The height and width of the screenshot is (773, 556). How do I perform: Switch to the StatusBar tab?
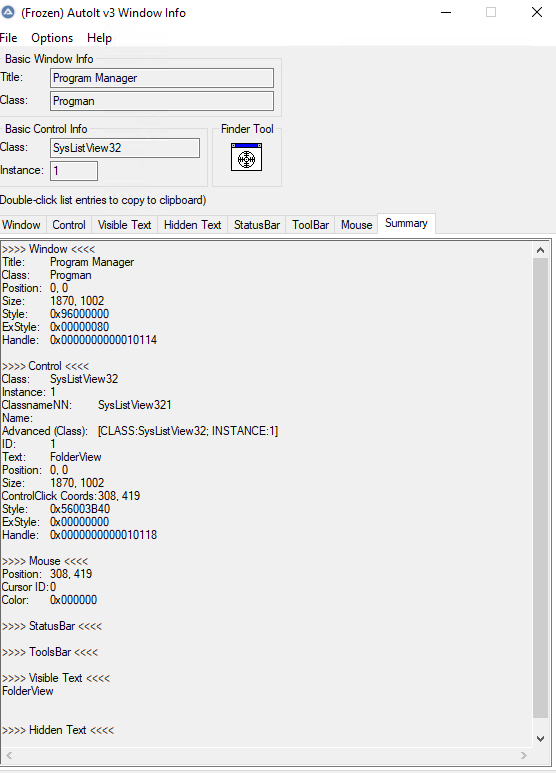coord(257,225)
